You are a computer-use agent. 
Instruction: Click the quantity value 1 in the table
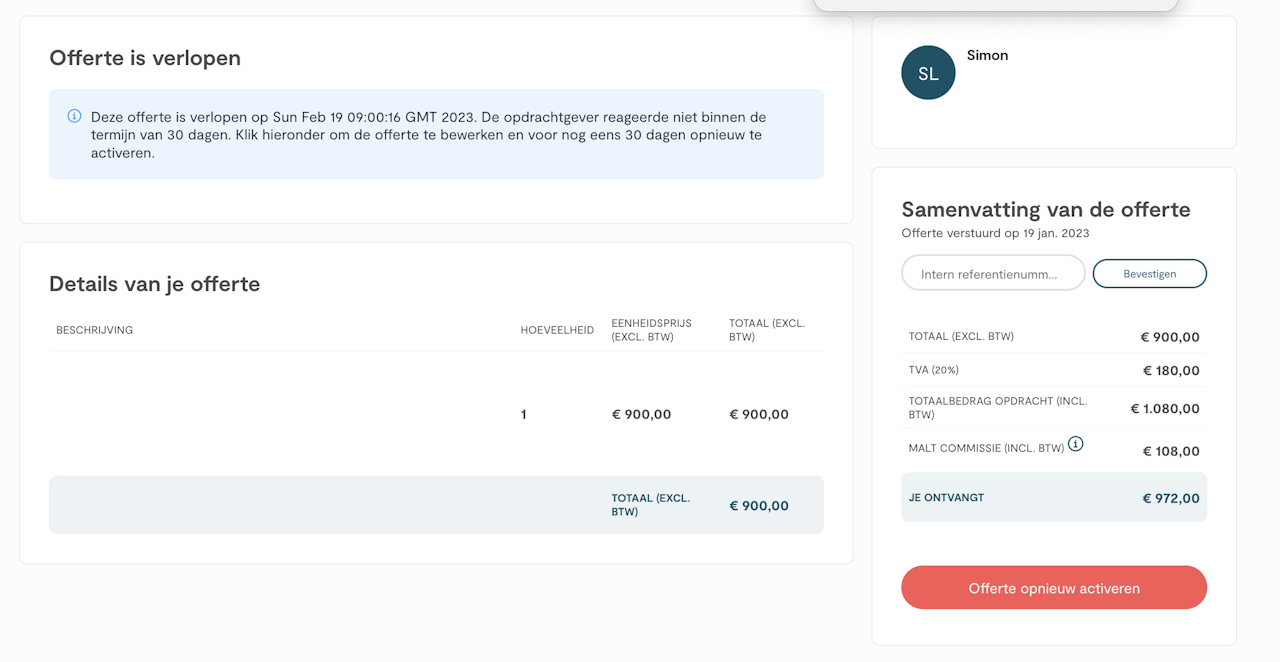click(x=524, y=414)
